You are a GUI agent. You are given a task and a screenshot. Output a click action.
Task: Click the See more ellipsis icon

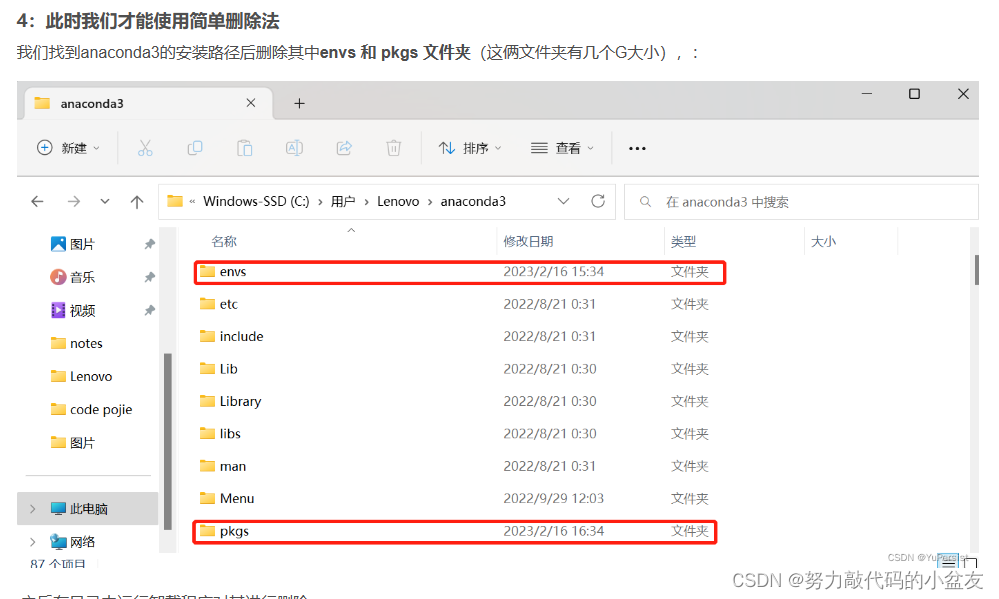pos(637,147)
